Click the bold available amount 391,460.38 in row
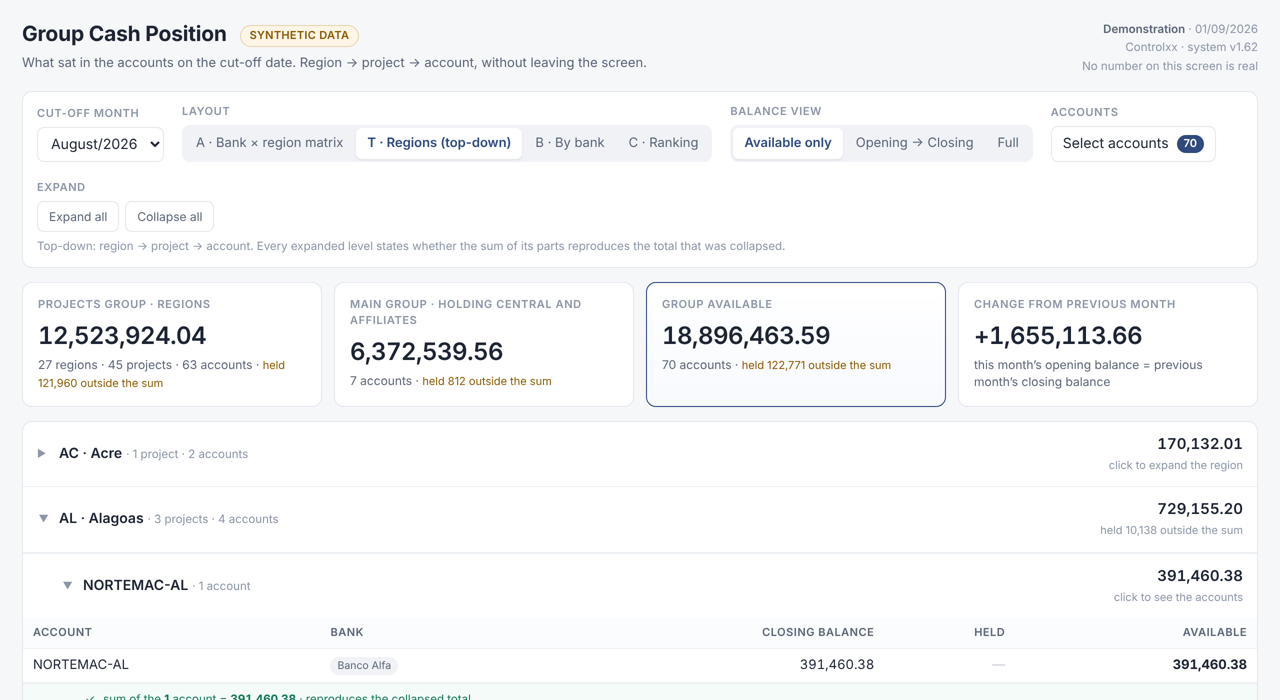 pos(1210,664)
